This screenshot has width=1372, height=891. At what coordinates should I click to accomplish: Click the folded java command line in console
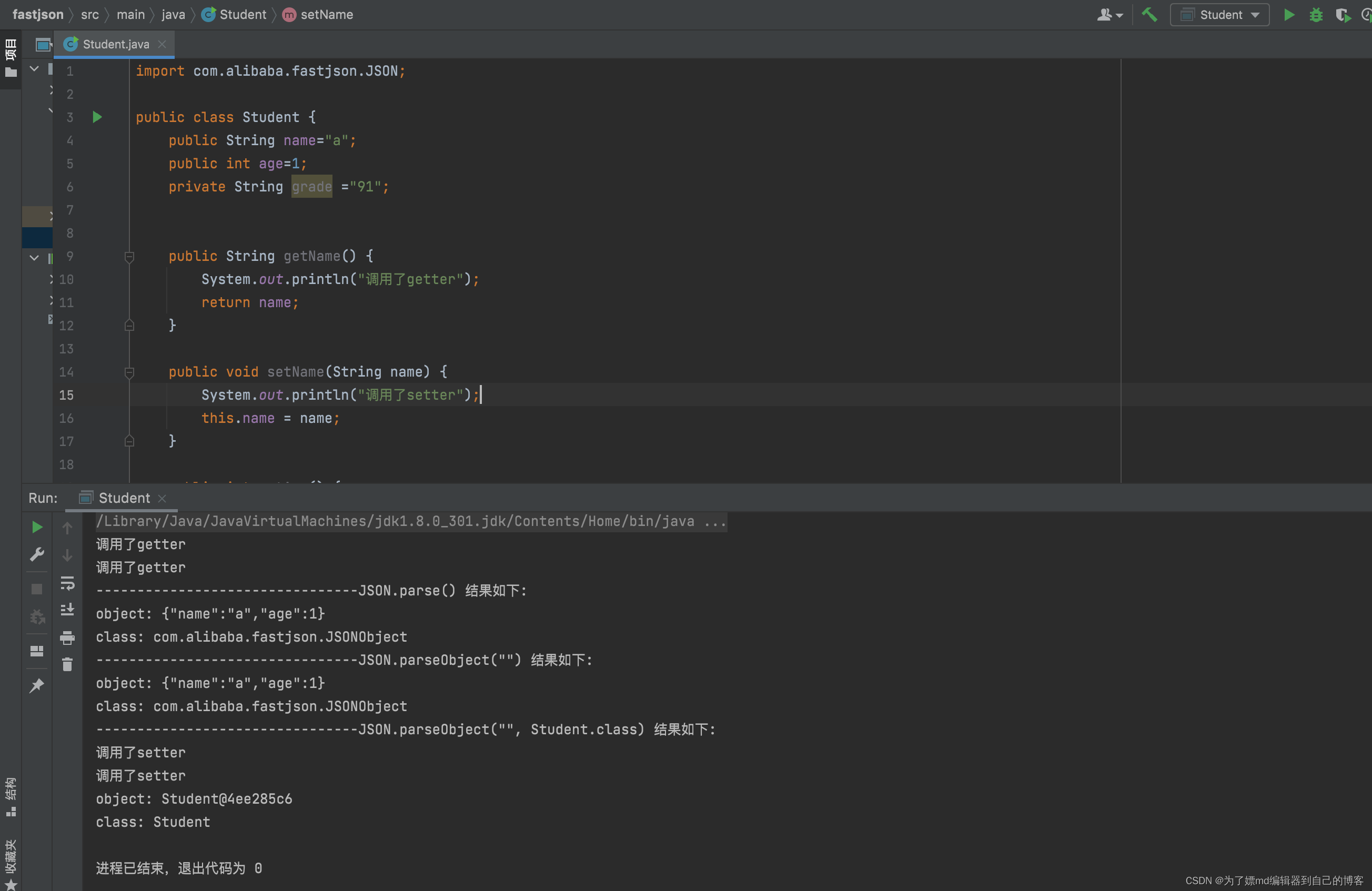point(410,522)
